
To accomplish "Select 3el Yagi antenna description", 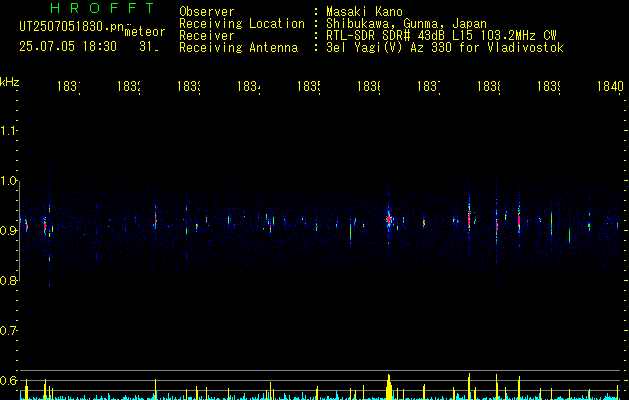I will pos(445,48).
